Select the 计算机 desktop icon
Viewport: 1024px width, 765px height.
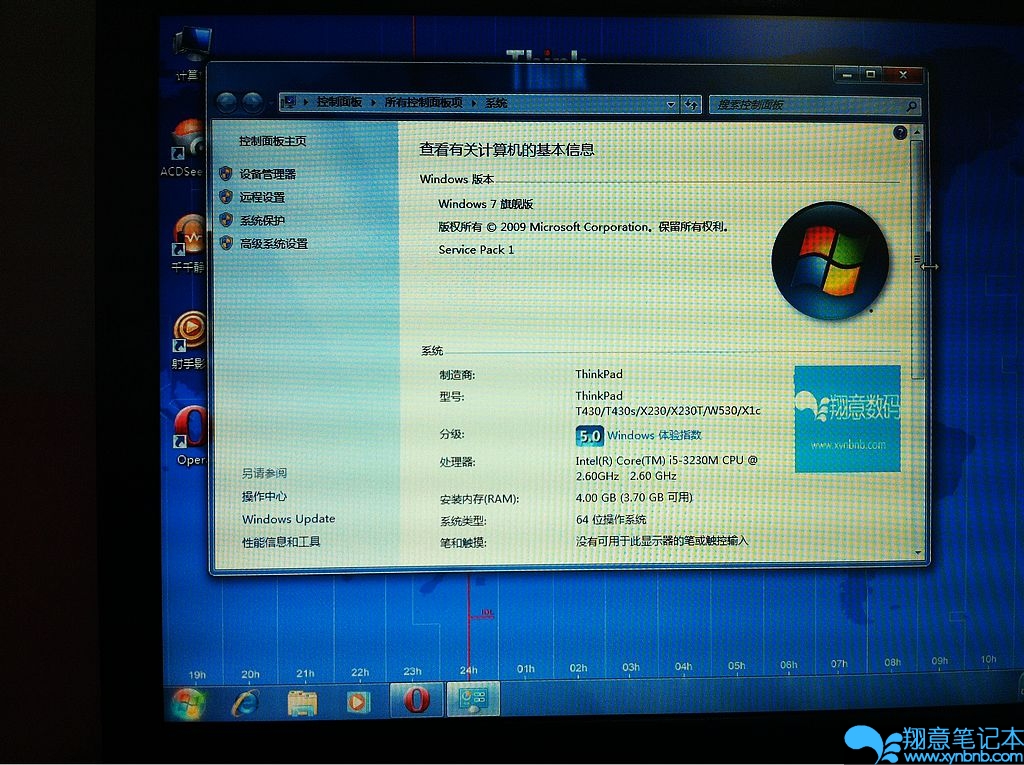190,54
